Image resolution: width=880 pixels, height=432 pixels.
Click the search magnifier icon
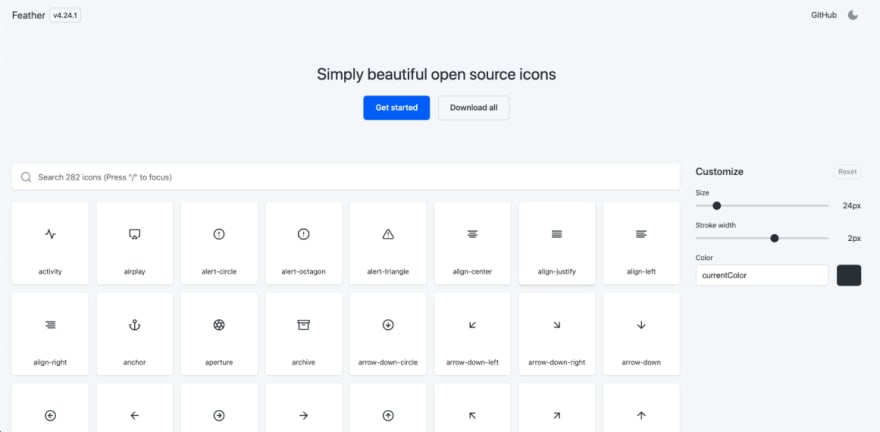point(26,177)
